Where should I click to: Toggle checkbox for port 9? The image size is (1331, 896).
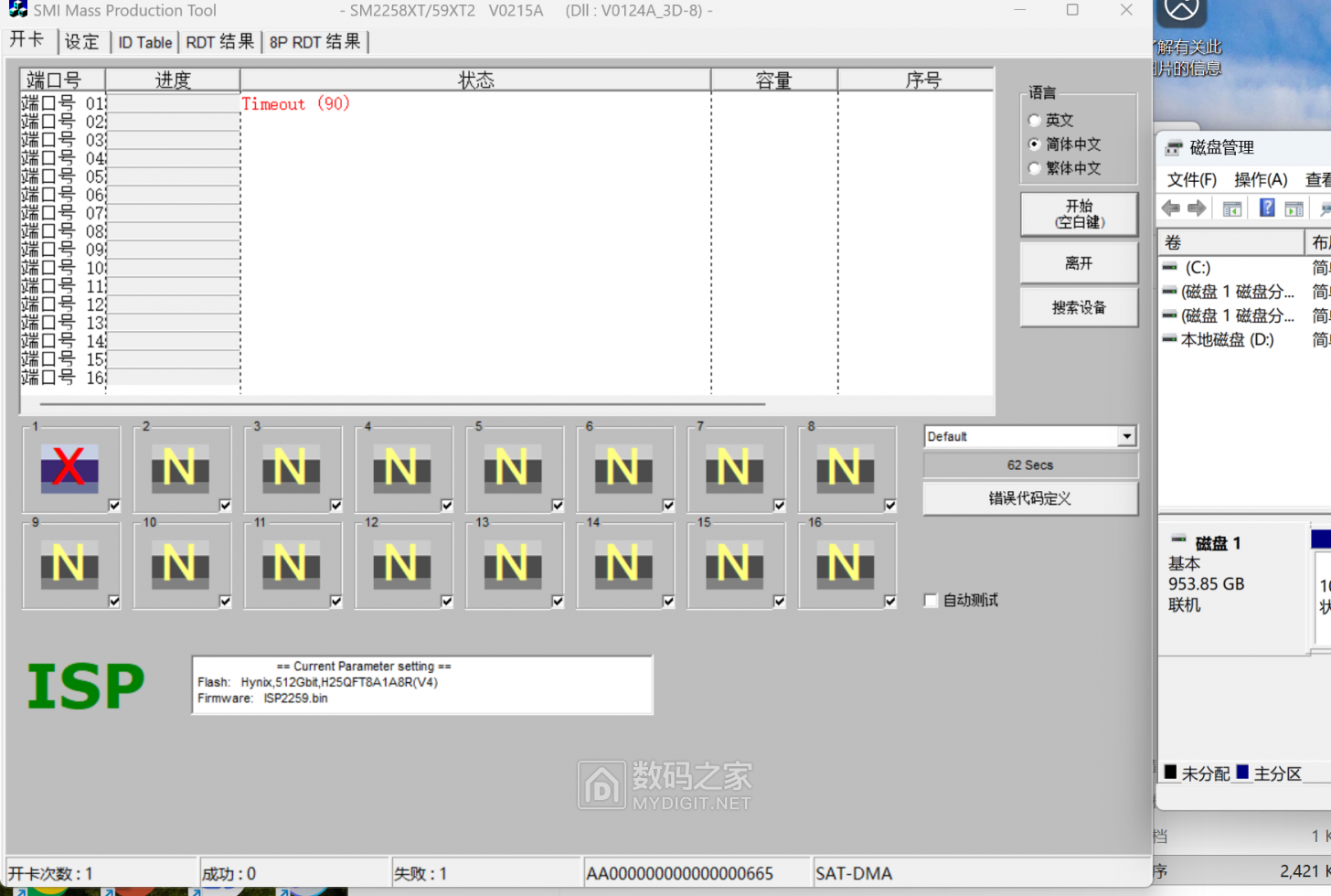point(114,602)
